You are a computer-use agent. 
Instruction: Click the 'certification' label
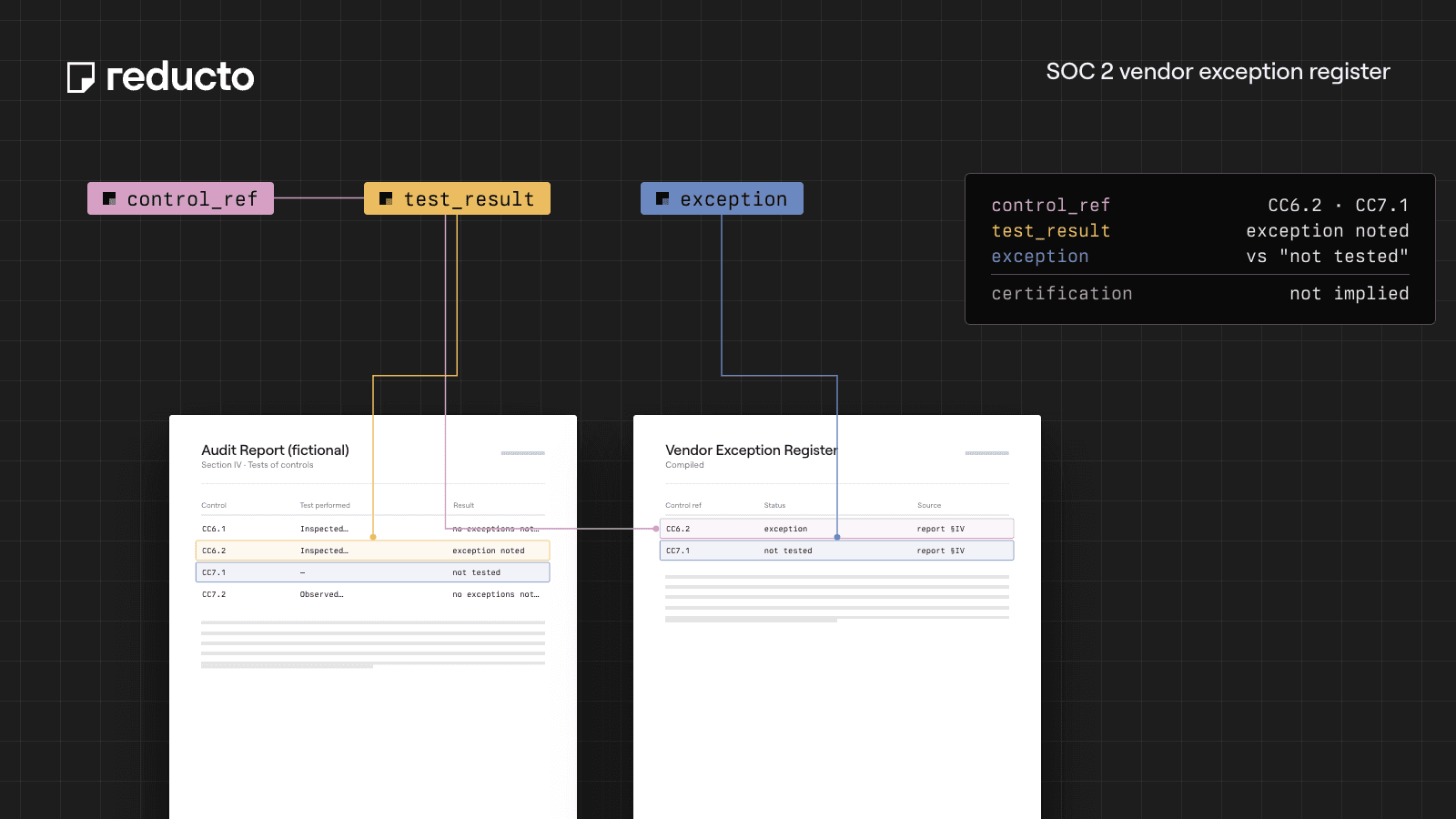1062,294
